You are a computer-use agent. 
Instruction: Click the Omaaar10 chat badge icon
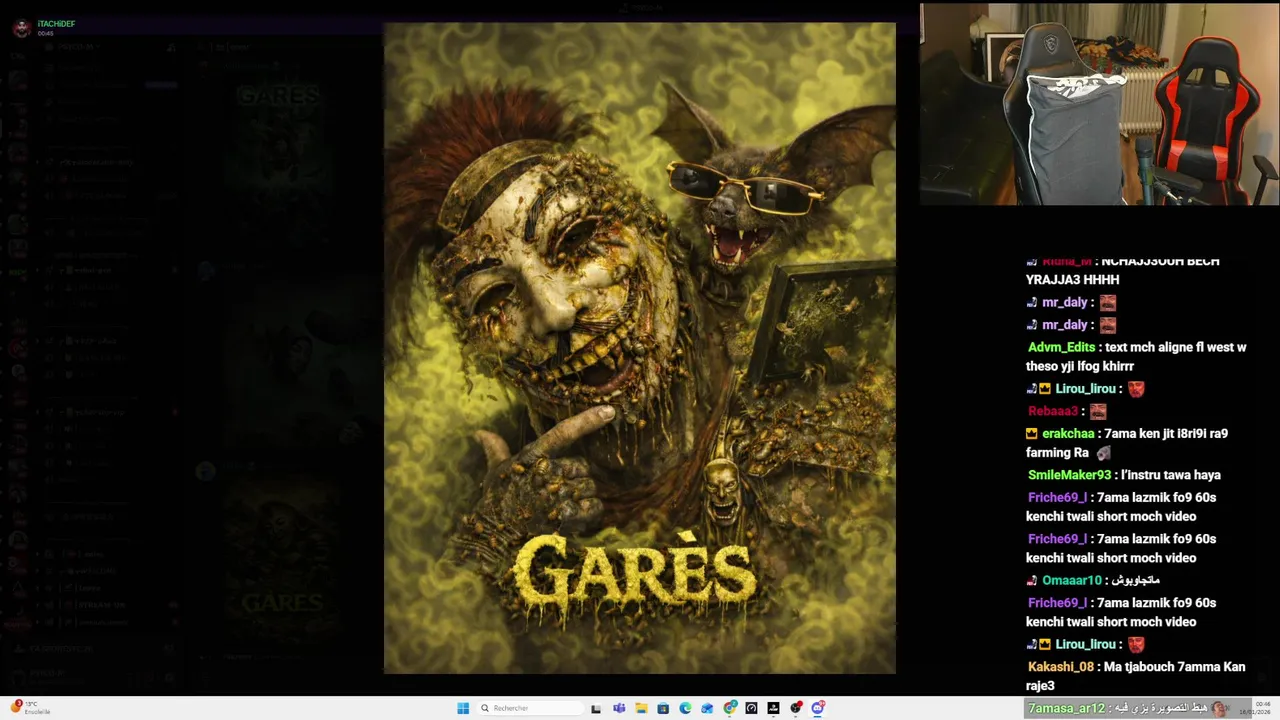tap(1032, 580)
